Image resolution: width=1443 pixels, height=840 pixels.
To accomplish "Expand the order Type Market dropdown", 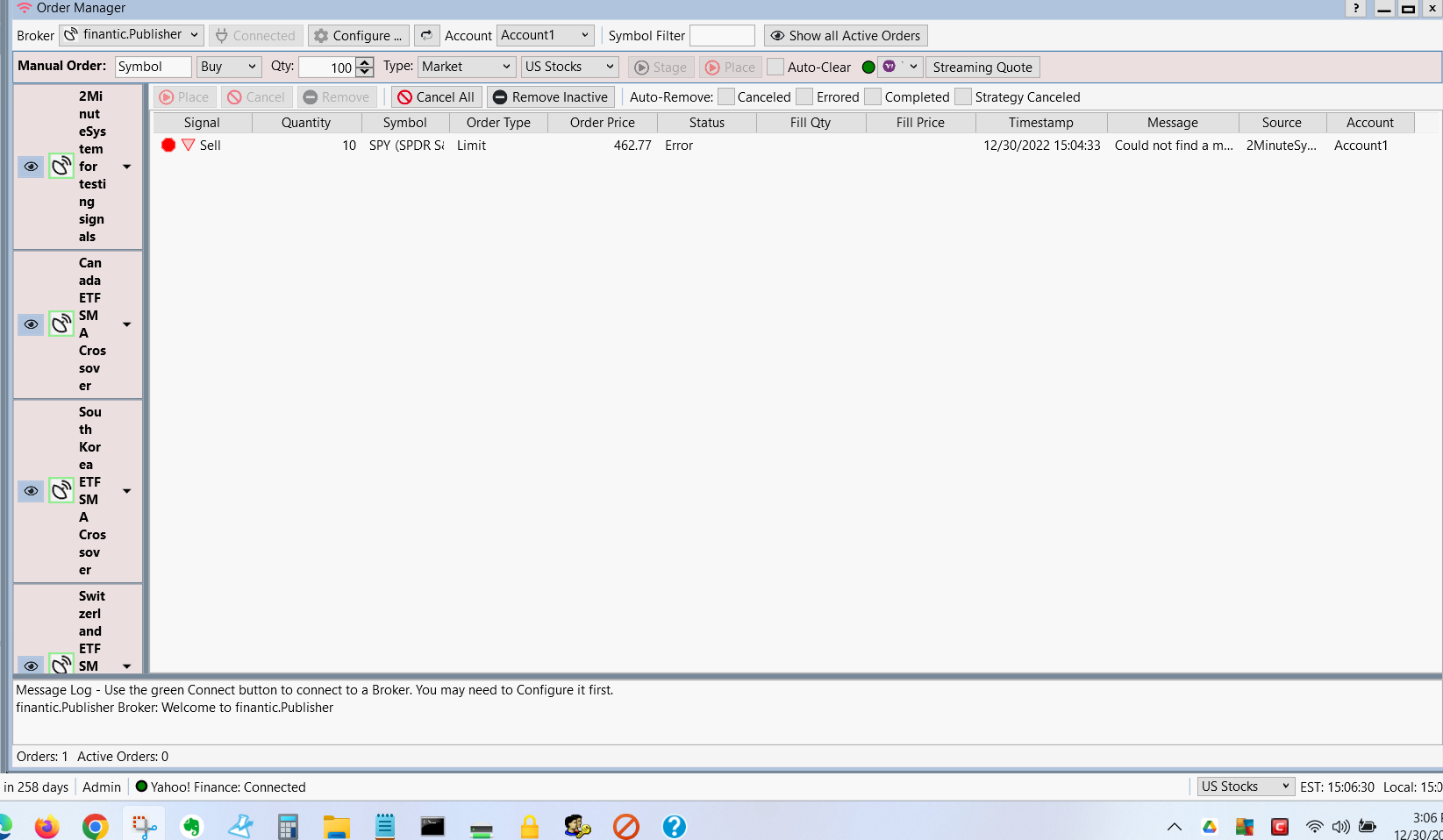I will 466,67.
